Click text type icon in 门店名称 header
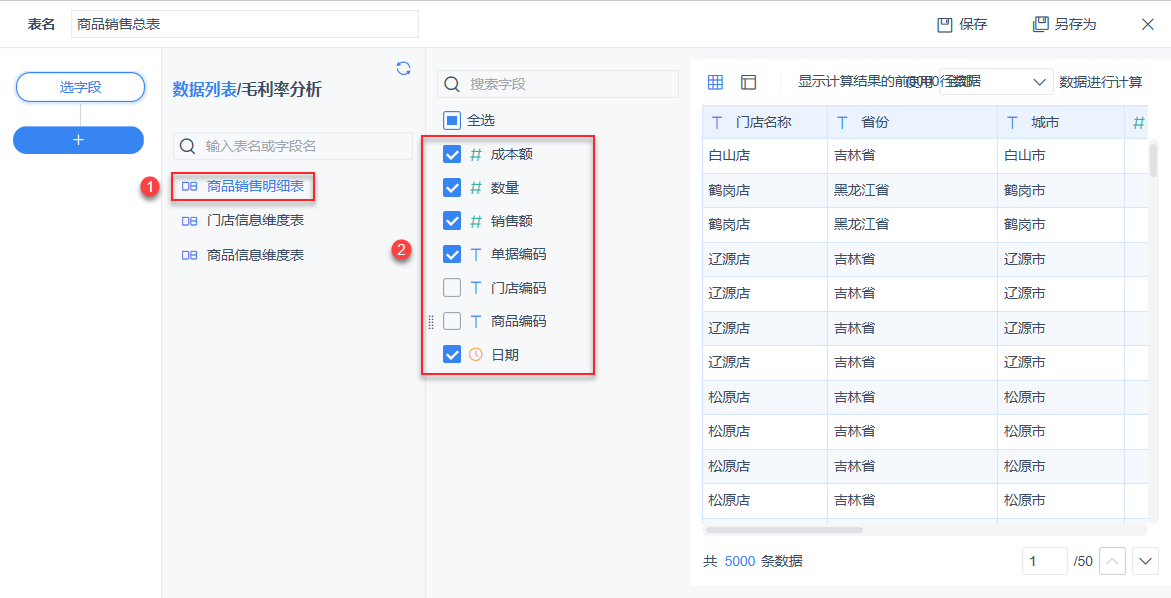The image size is (1171, 598). 717,122
